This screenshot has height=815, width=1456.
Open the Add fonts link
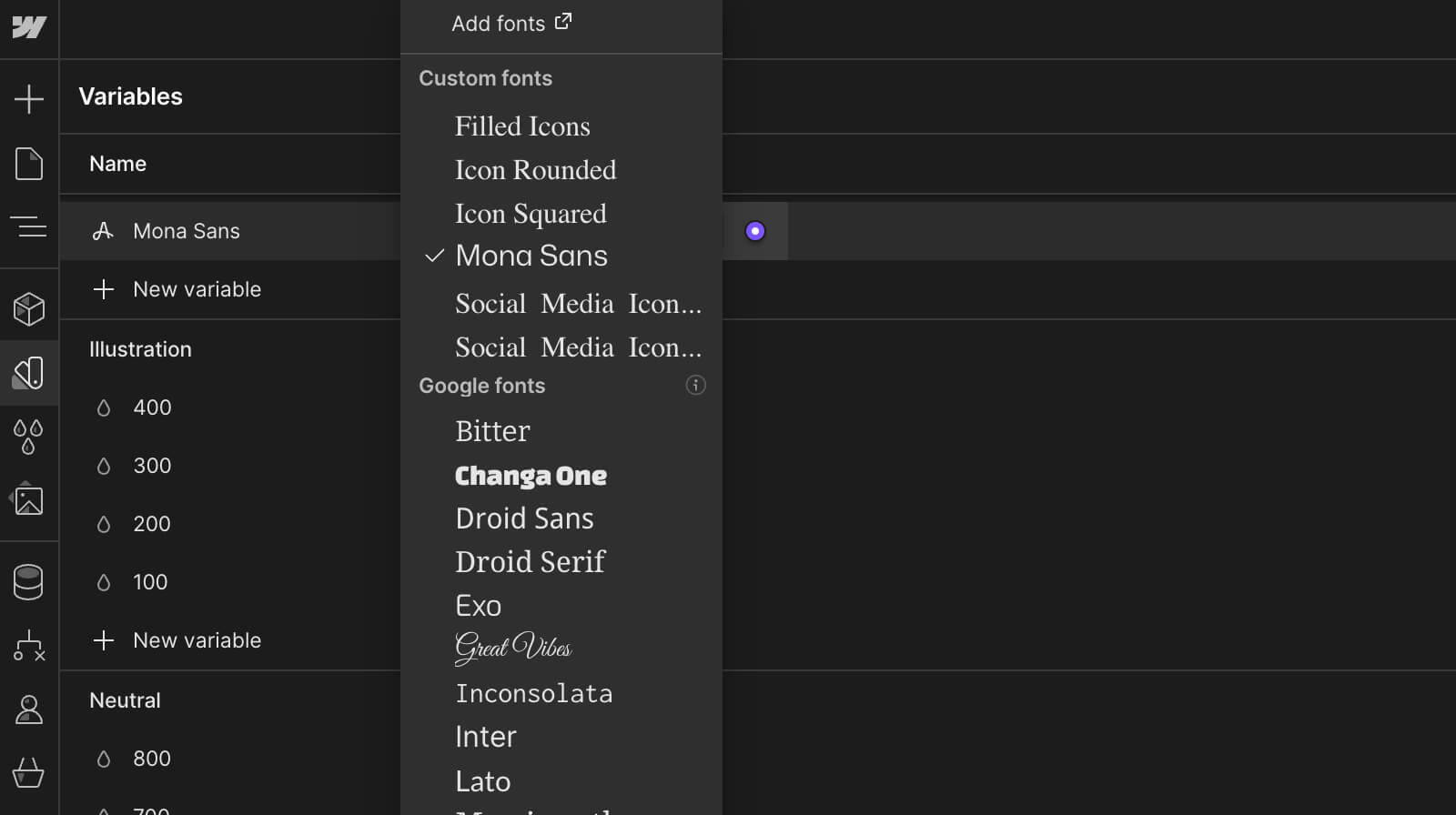click(x=511, y=23)
